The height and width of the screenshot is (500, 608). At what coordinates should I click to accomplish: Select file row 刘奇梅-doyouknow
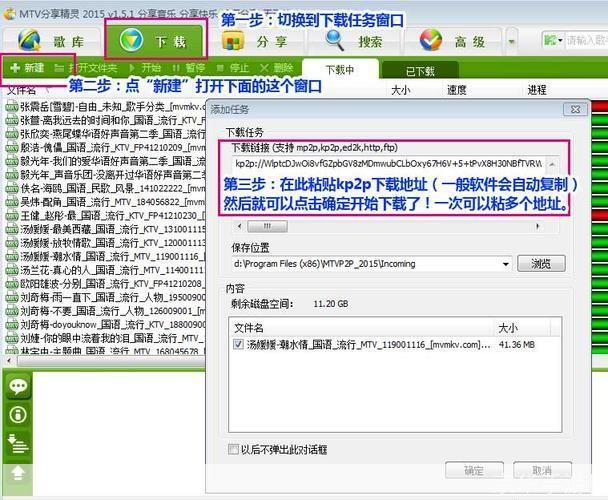[x=105, y=324]
